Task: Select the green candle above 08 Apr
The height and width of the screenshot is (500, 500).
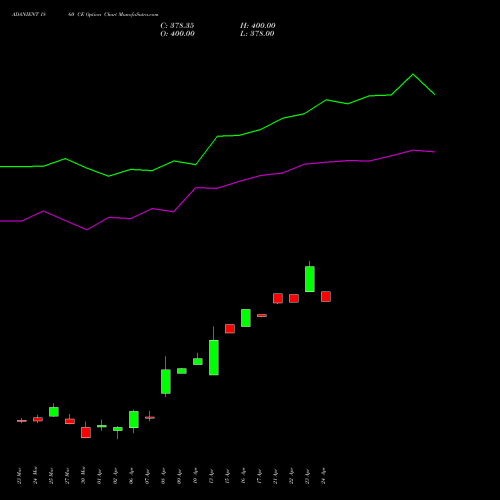Action: pos(166,381)
